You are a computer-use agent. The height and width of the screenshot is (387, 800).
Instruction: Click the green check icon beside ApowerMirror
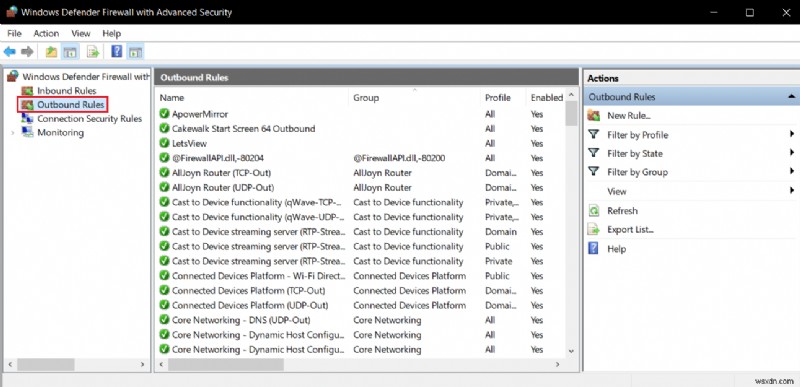point(164,114)
